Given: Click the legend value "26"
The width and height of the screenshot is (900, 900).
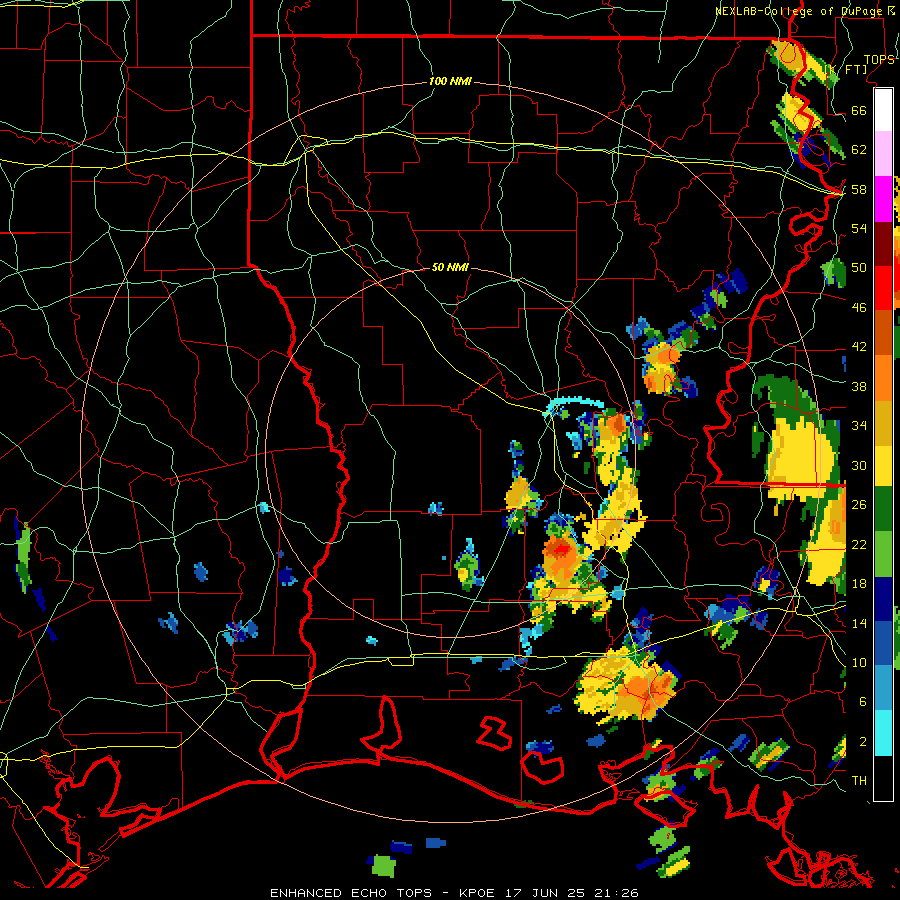Looking at the screenshot, I should [859, 505].
